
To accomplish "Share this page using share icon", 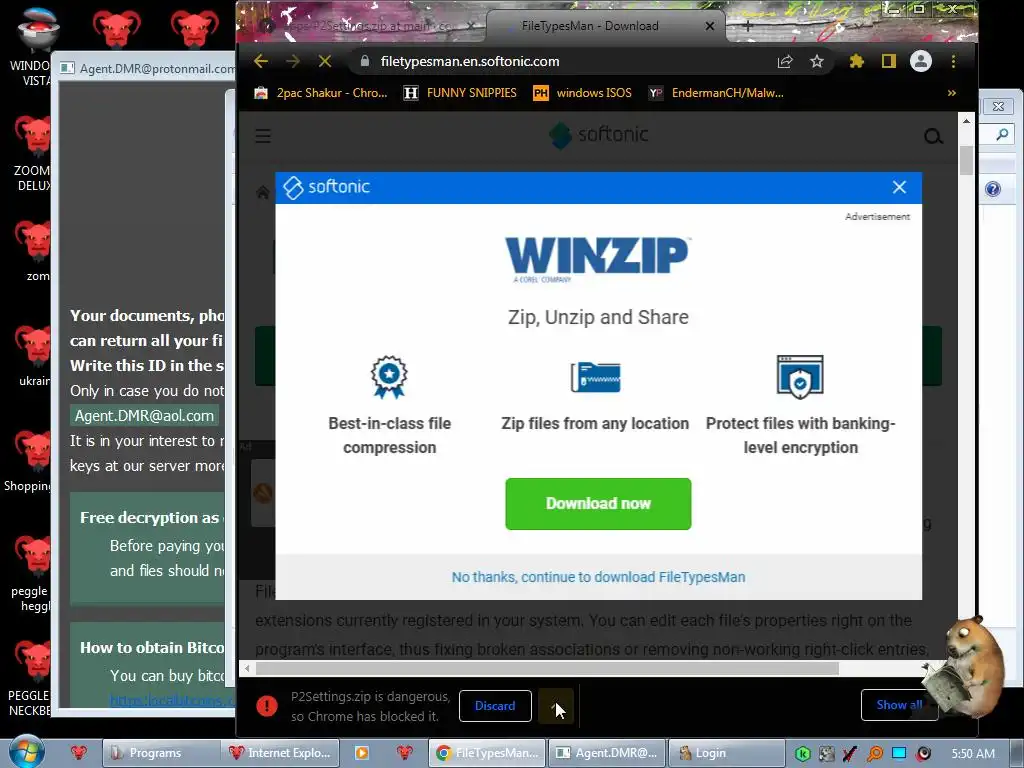I will [x=785, y=61].
